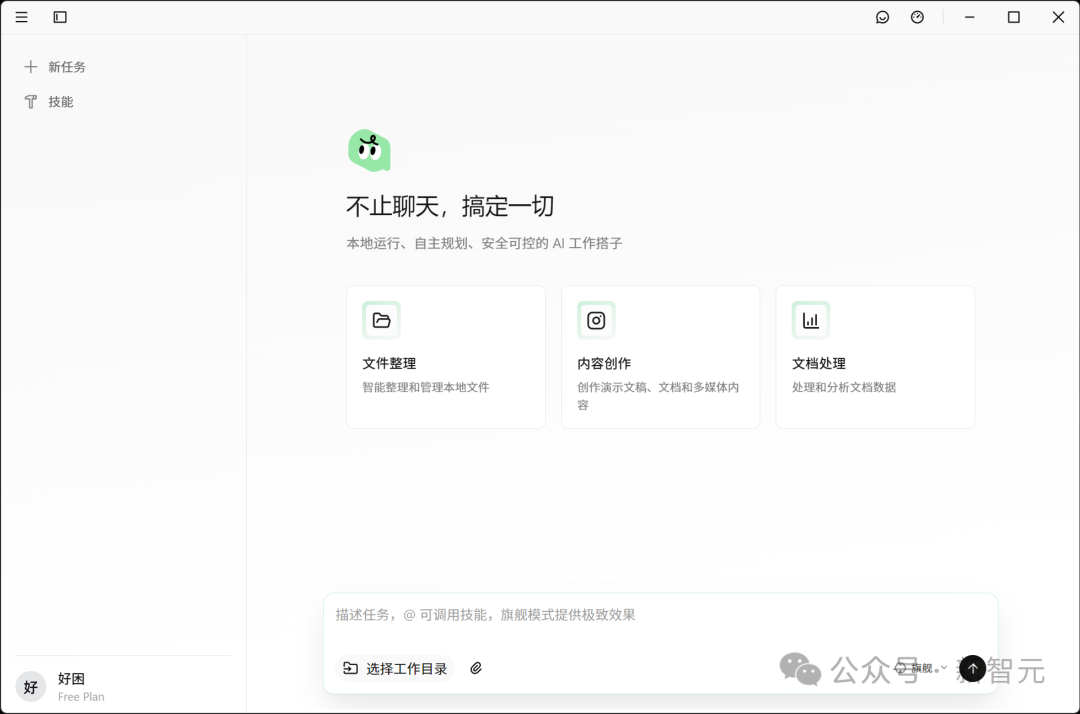
Task: Open the 文档处理 task card
Action: click(x=875, y=356)
